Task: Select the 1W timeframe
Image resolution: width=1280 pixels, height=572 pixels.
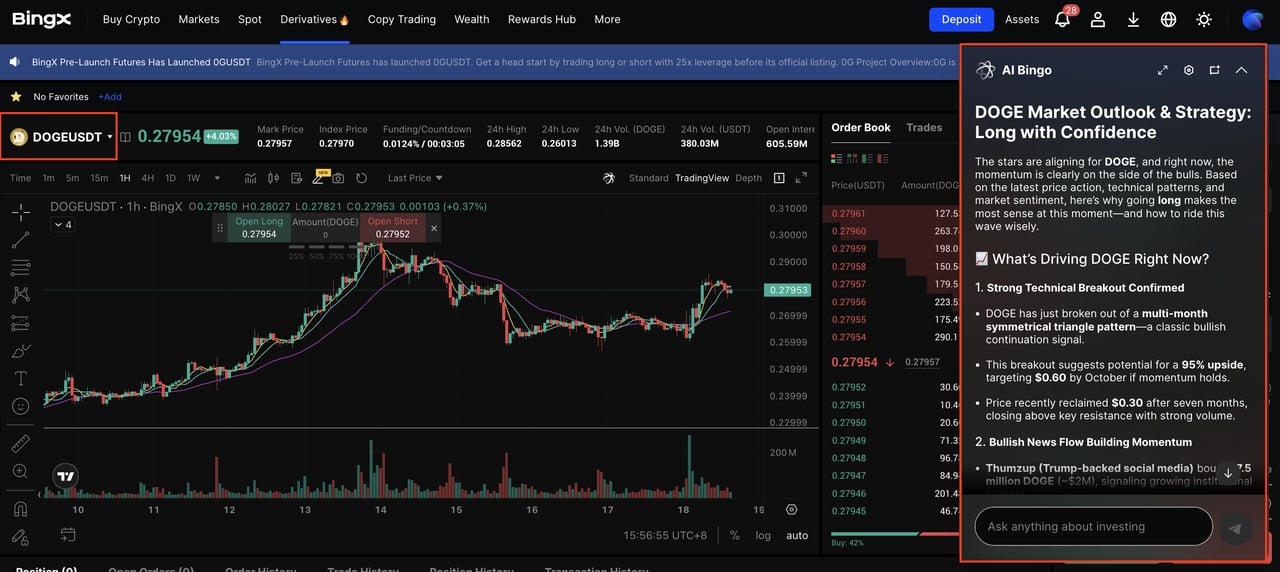Action: (x=193, y=178)
